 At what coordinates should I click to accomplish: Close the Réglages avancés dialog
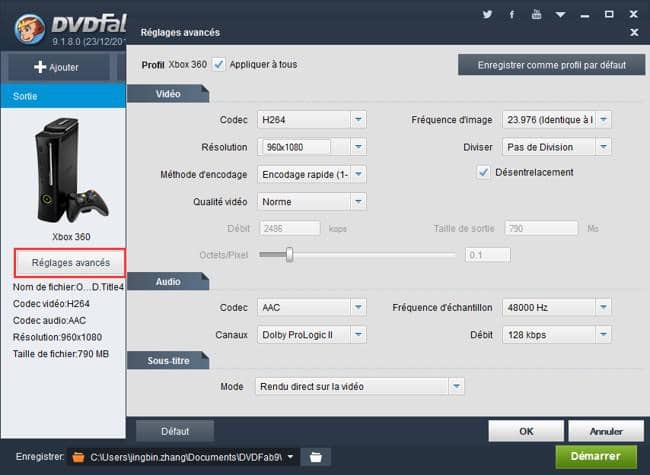tap(634, 32)
